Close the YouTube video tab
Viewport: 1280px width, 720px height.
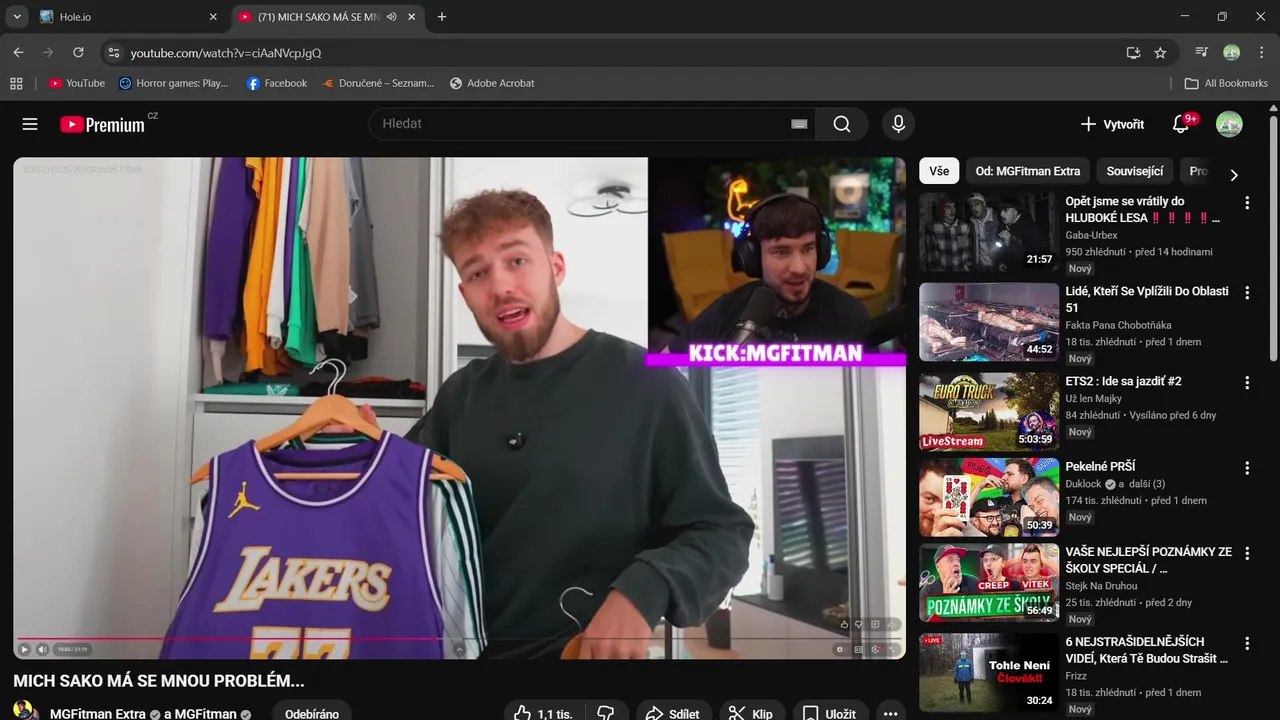click(412, 17)
